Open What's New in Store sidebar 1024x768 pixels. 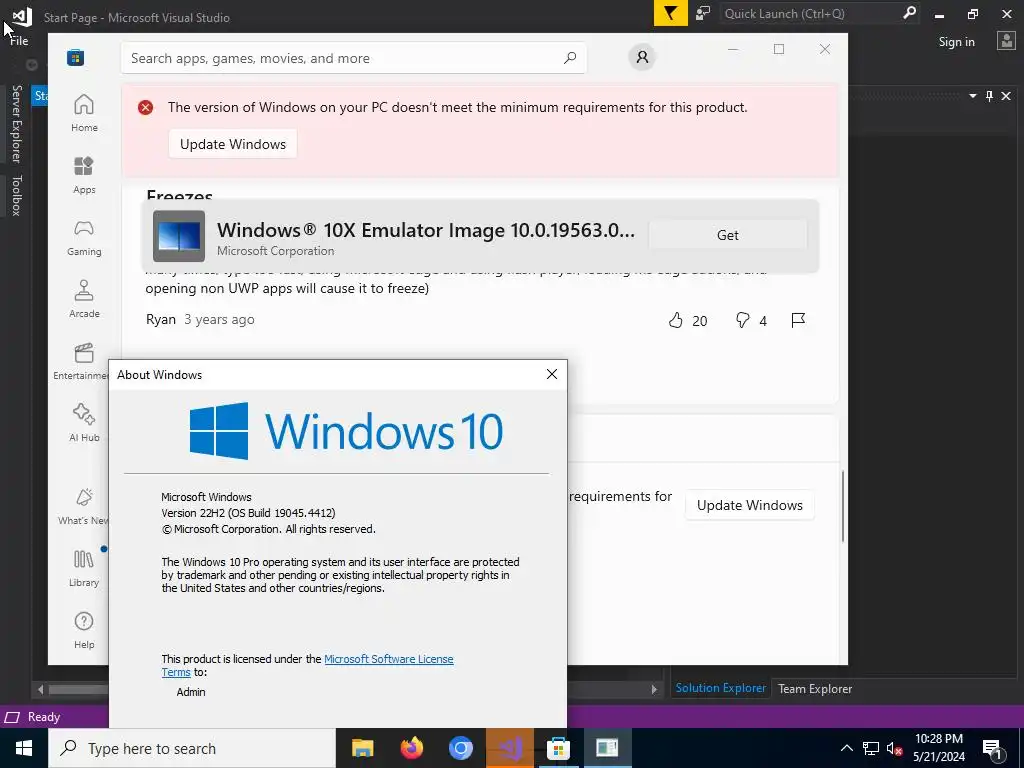pos(83,506)
